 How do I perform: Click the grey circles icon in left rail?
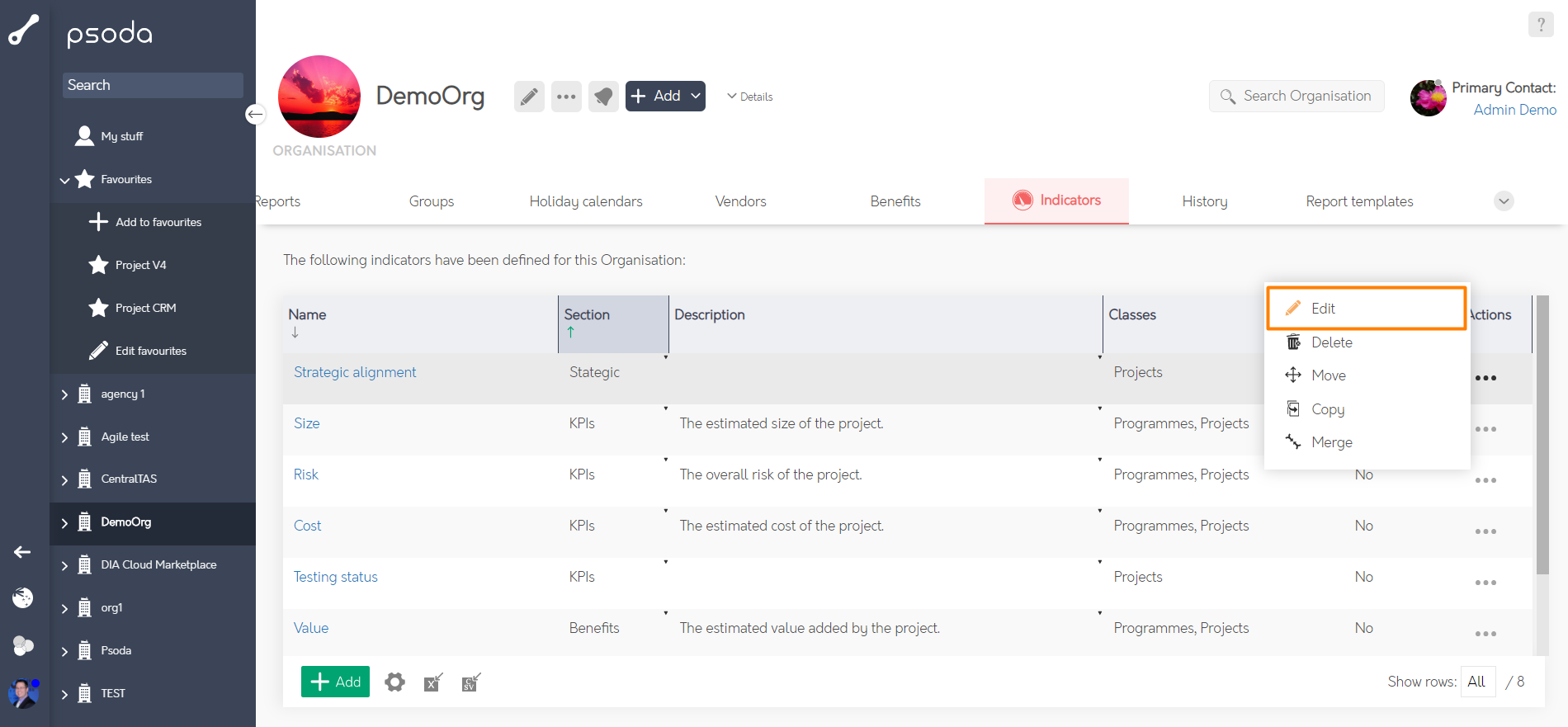23,645
